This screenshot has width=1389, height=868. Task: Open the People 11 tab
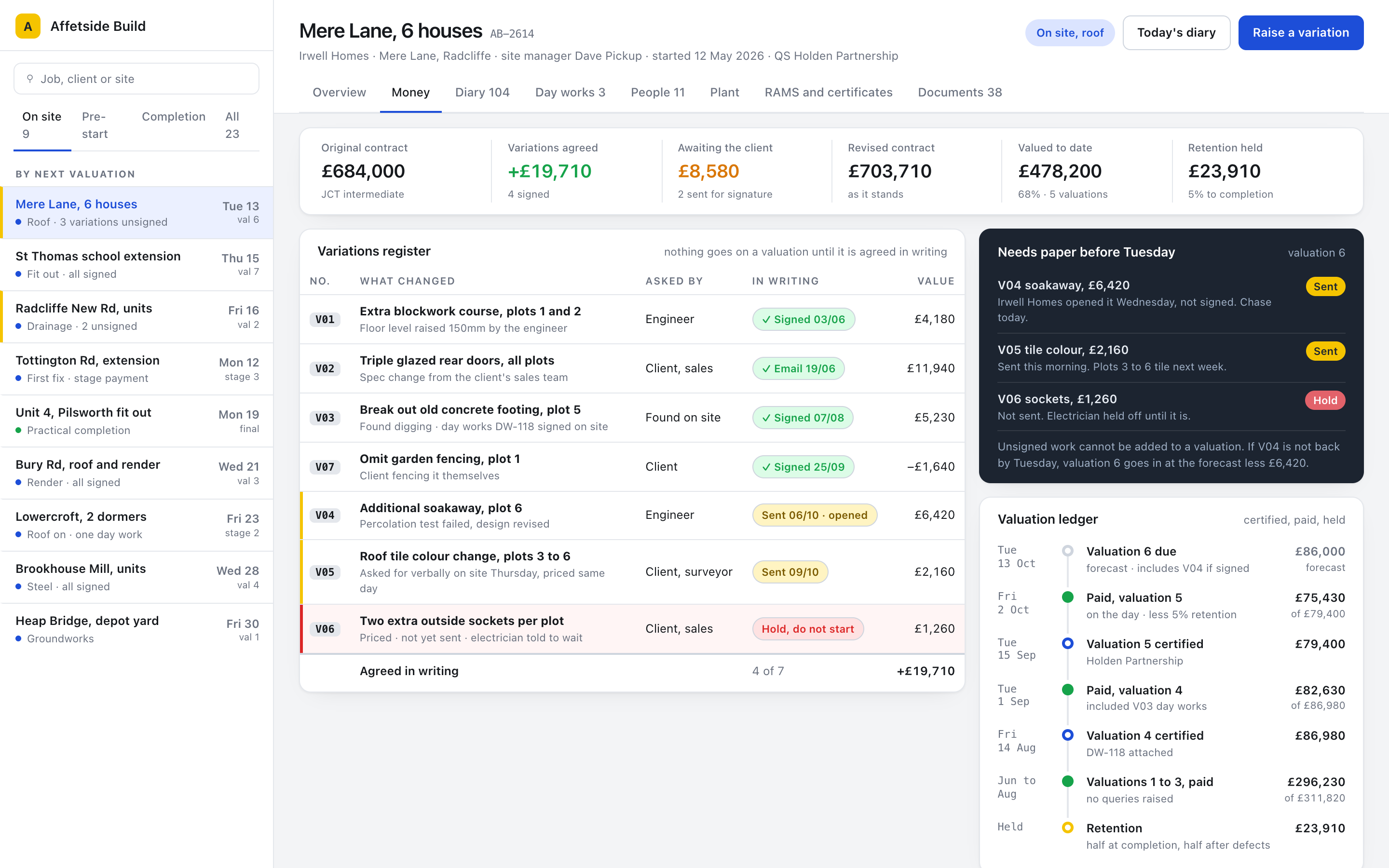tap(658, 93)
